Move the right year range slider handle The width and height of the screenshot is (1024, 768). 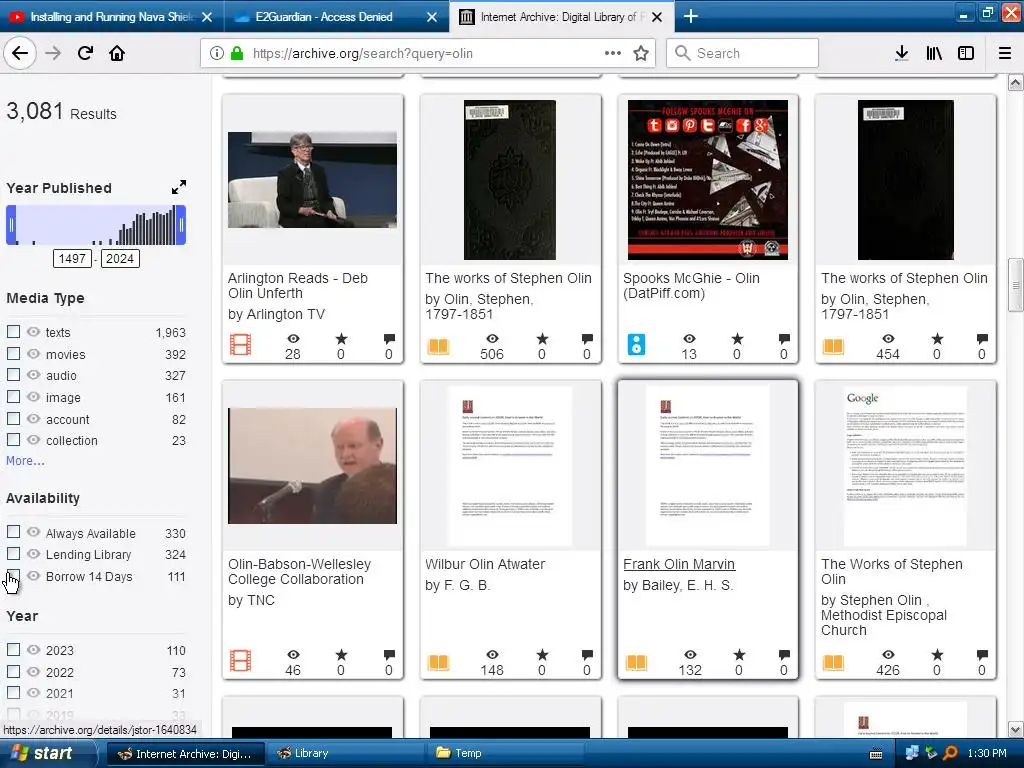181,225
